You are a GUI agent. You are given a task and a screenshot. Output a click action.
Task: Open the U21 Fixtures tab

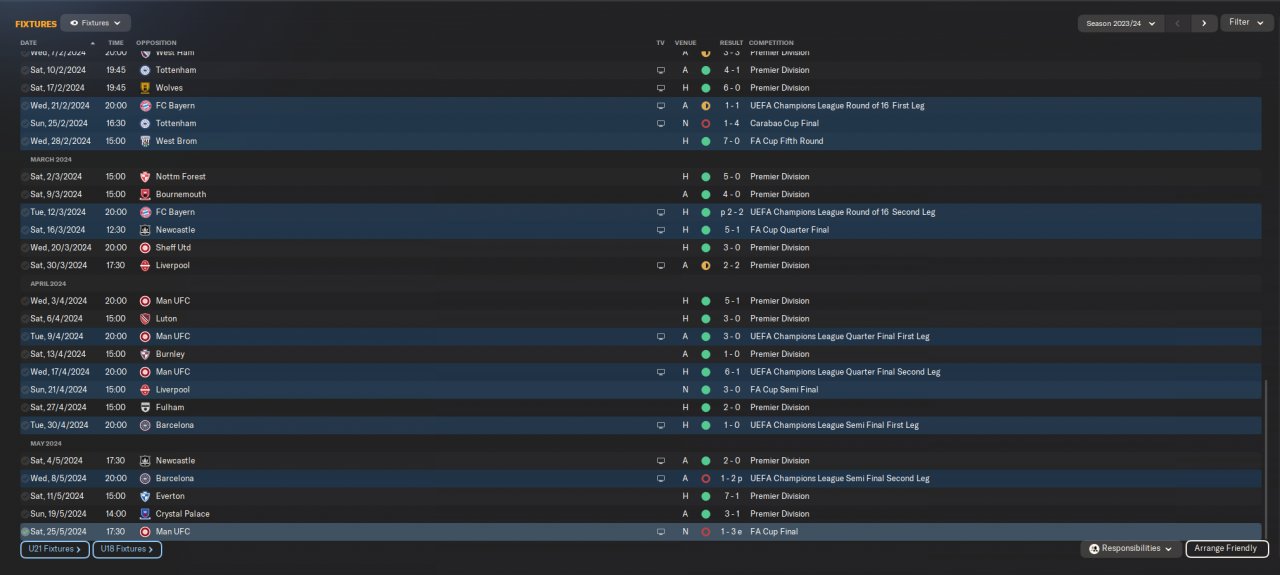click(x=55, y=549)
